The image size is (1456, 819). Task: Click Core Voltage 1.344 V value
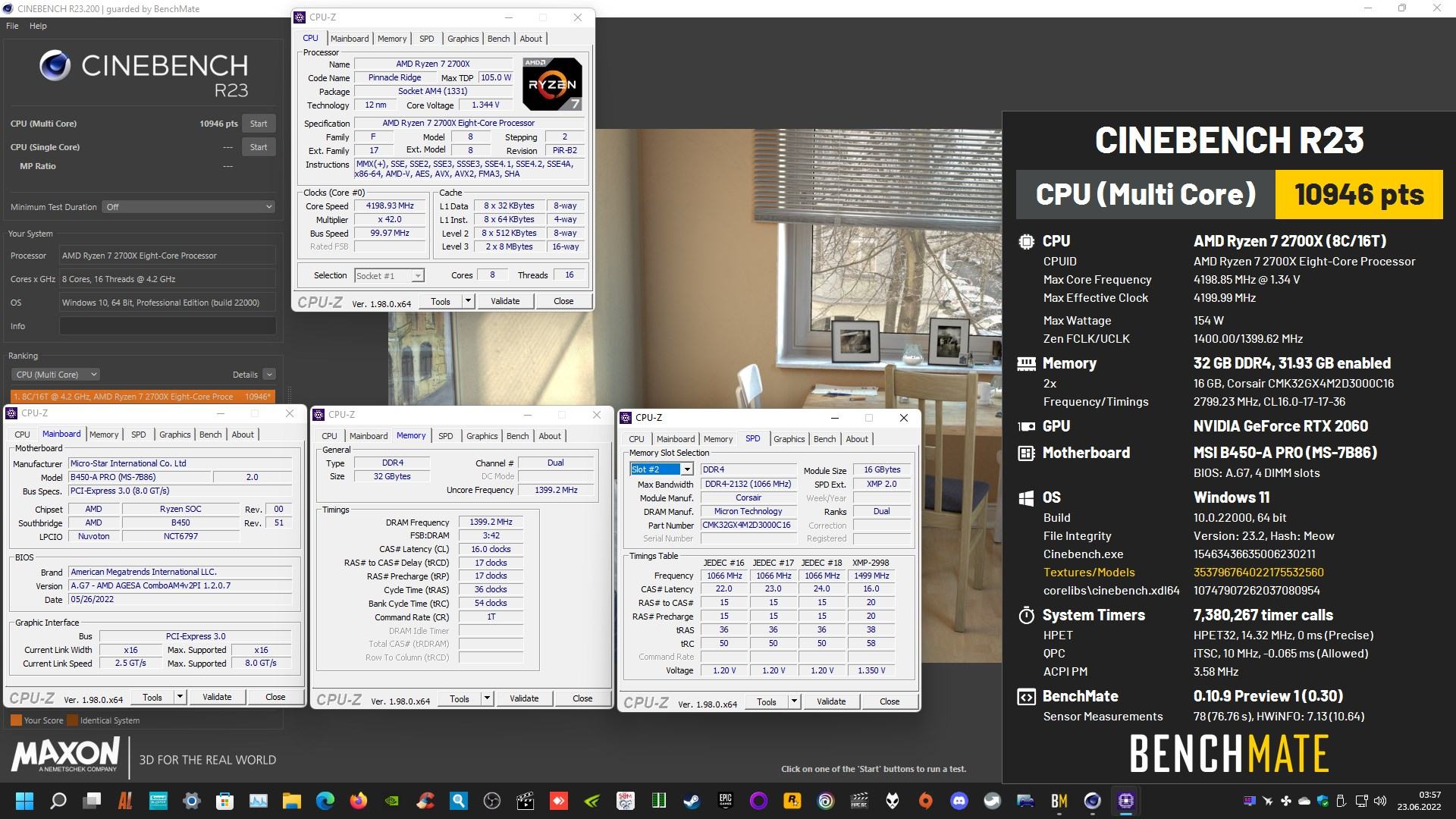(485, 105)
